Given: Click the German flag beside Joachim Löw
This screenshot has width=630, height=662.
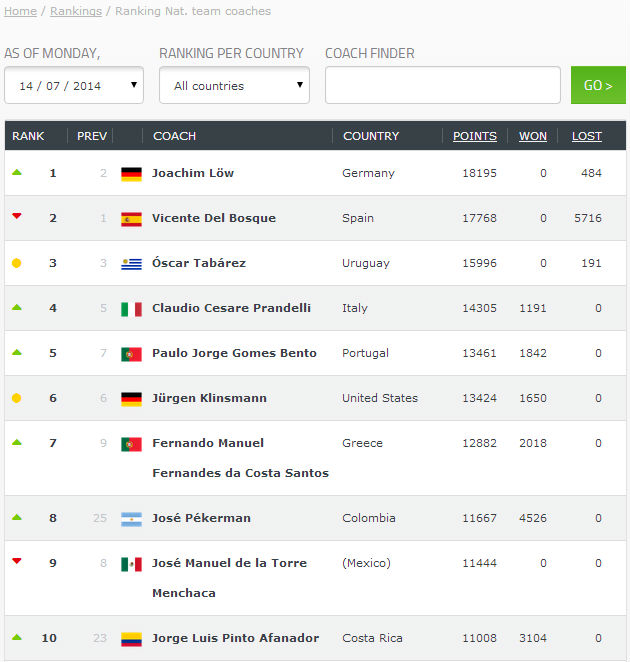Looking at the screenshot, I should pos(131,174).
